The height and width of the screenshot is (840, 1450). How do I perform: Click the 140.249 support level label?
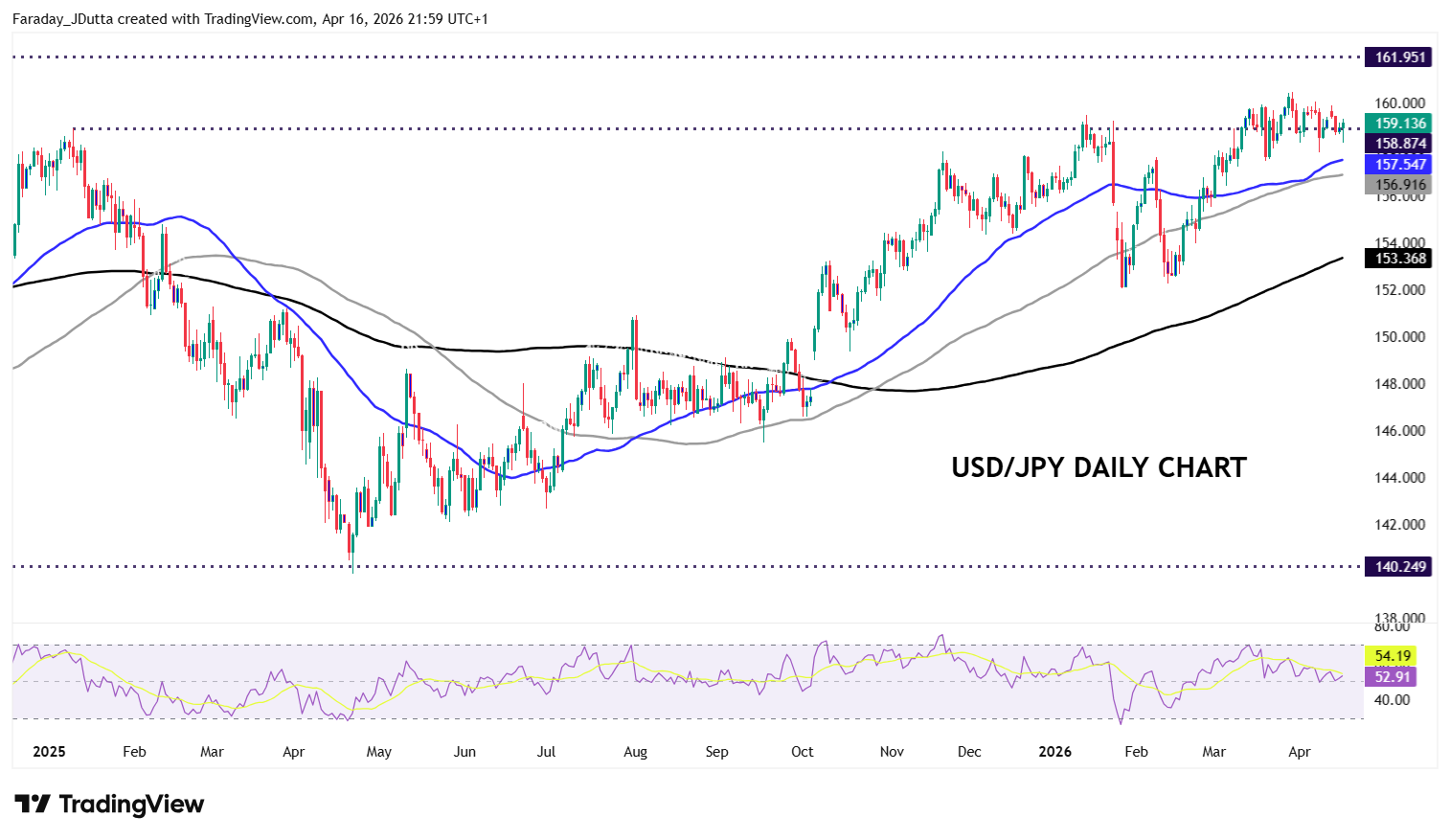click(x=1399, y=567)
